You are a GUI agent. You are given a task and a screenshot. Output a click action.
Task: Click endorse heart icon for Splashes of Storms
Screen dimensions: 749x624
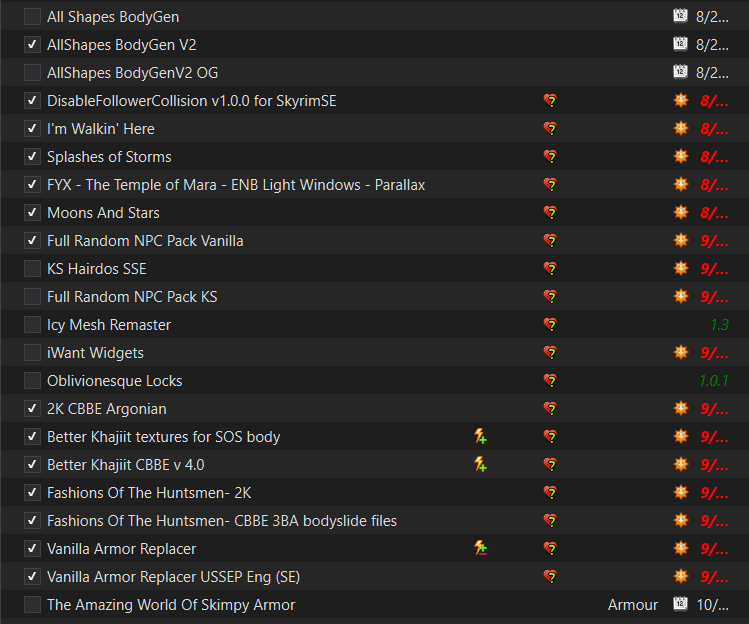point(550,157)
